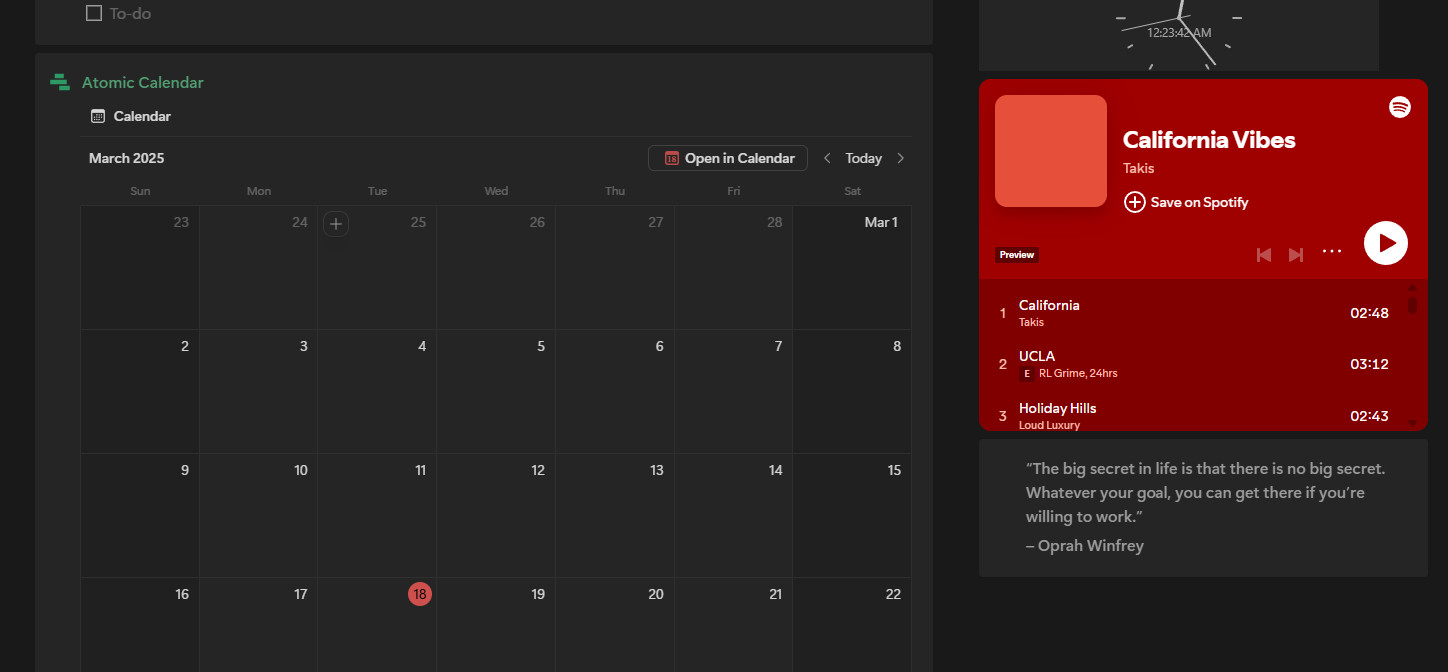Click the date 22 cell
Viewport: 1448px width, 672px height.
click(852, 625)
